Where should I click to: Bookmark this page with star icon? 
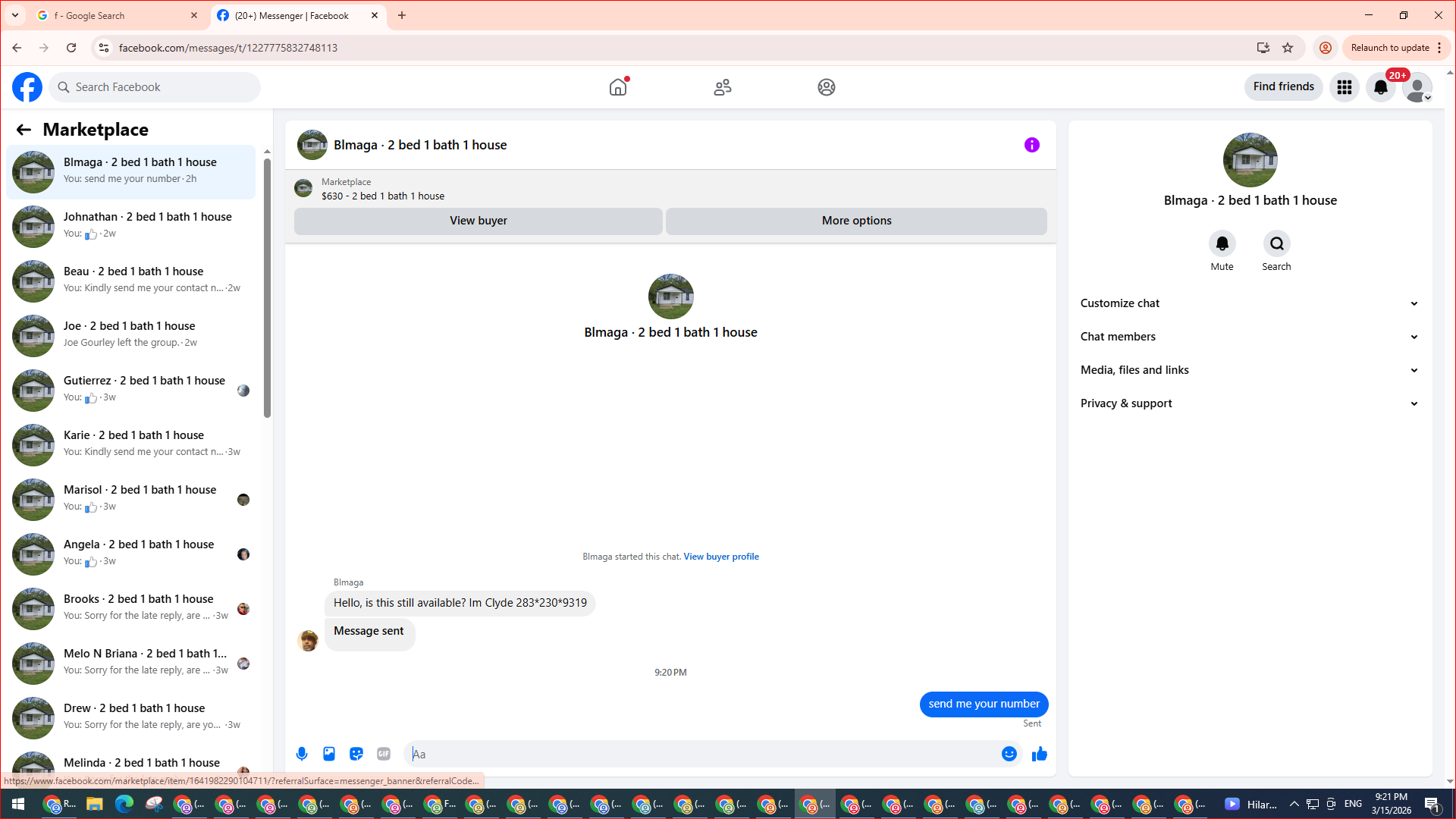tap(1288, 48)
